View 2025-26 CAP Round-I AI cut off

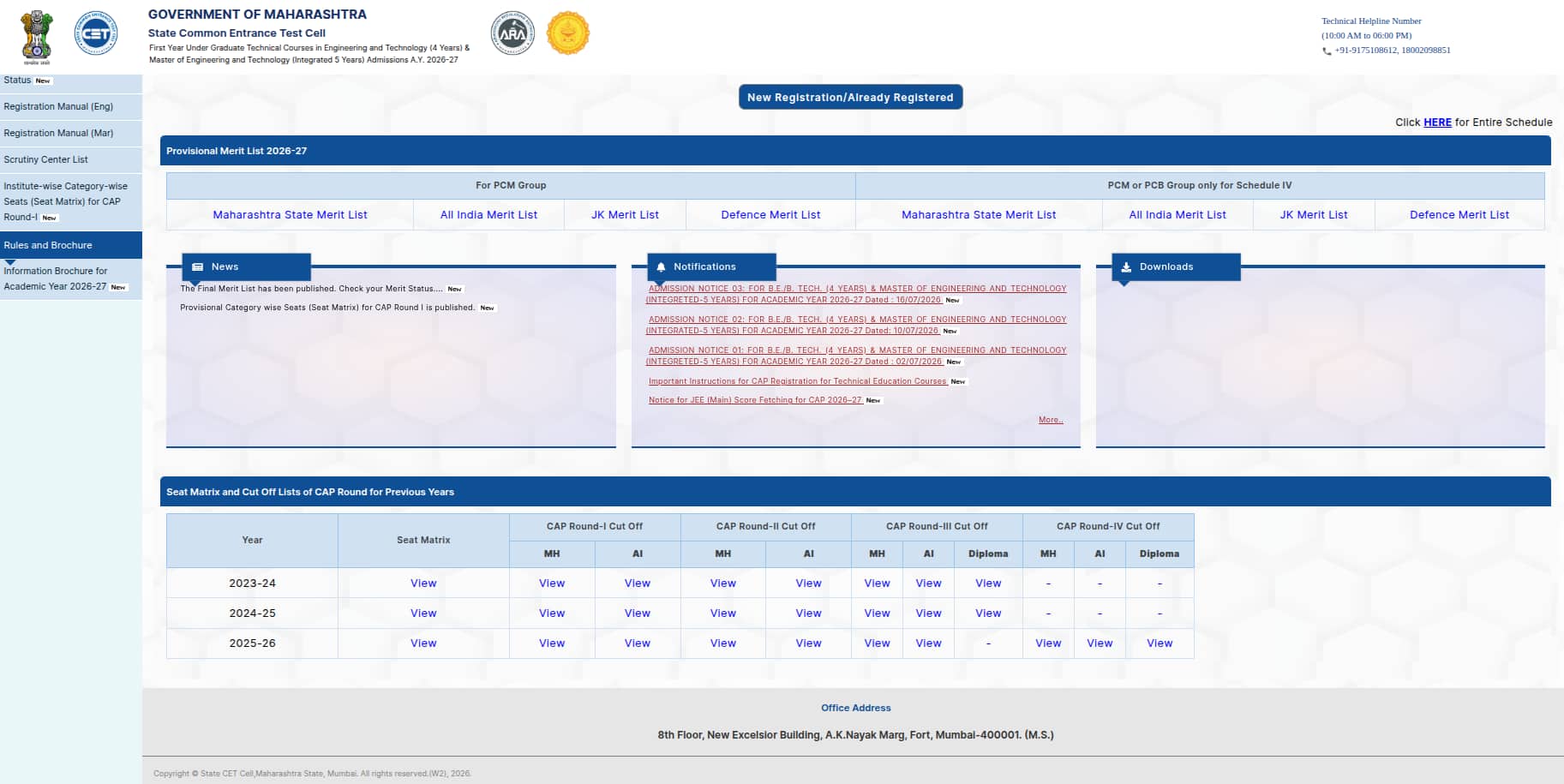[638, 643]
